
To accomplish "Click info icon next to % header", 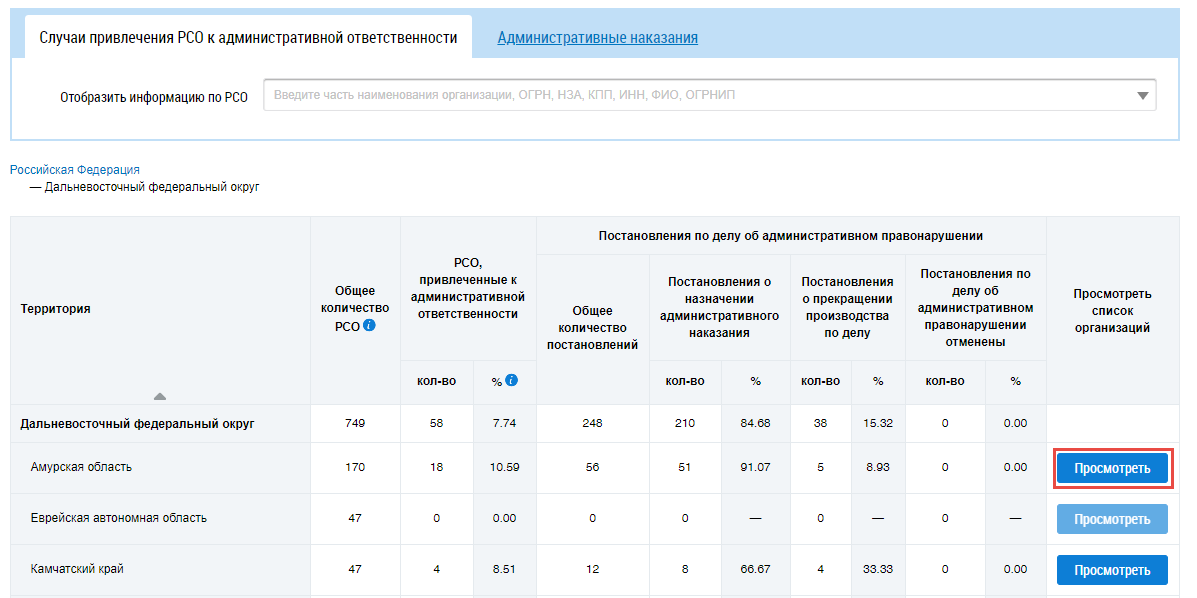I will click(x=512, y=380).
